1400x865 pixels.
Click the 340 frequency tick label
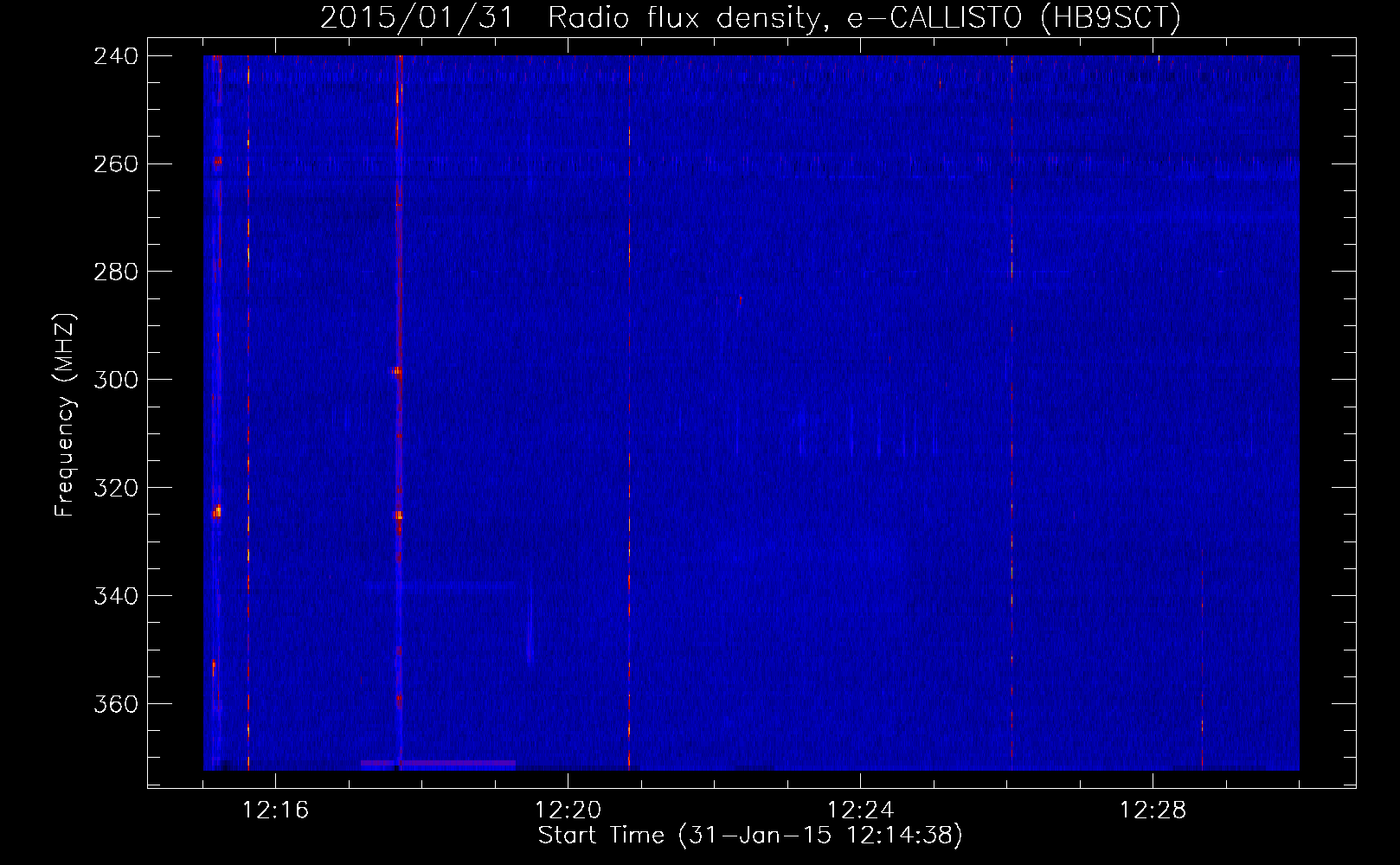click(116, 596)
